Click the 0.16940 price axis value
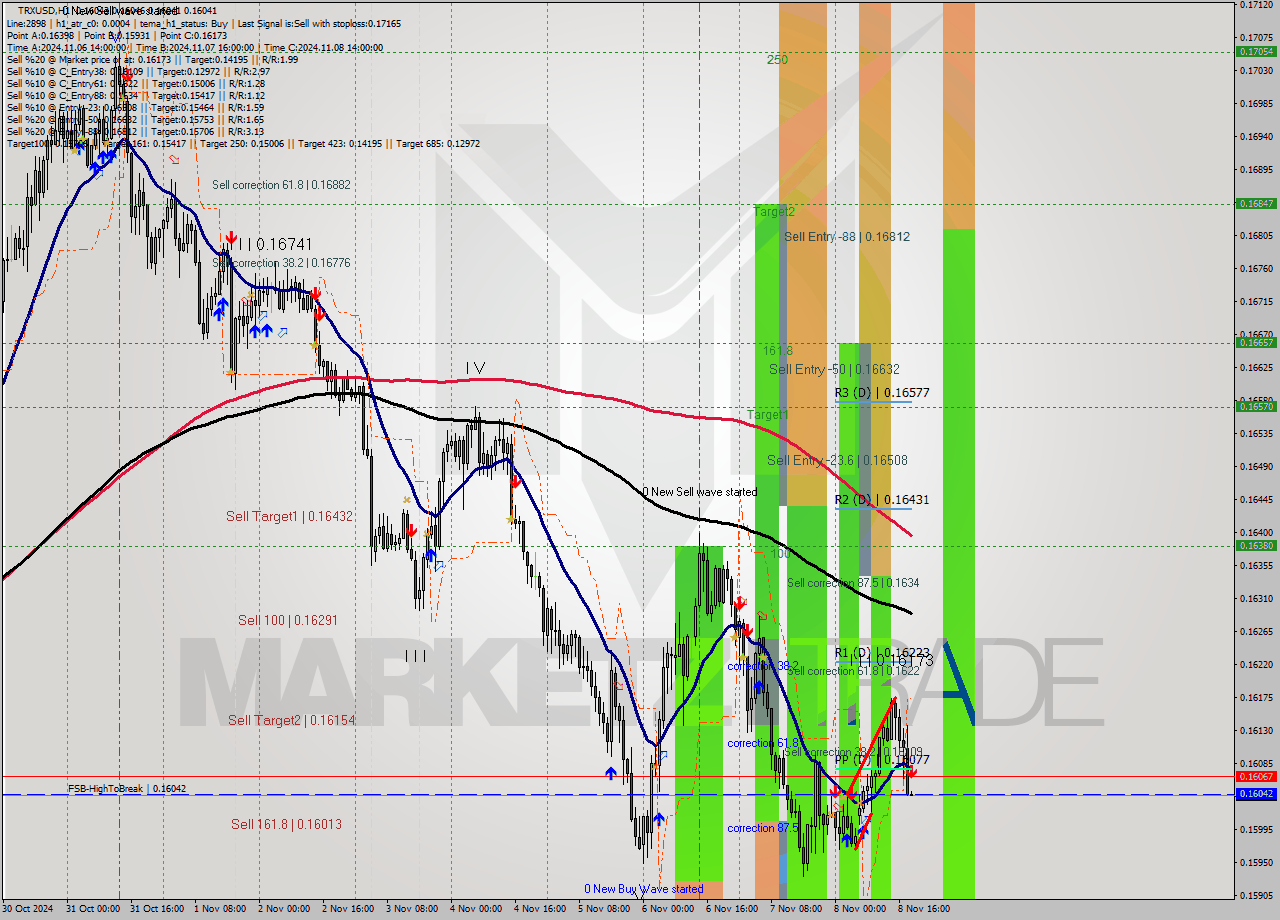Image resolution: width=1280 pixels, height=920 pixels. (x=1256, y=136)
